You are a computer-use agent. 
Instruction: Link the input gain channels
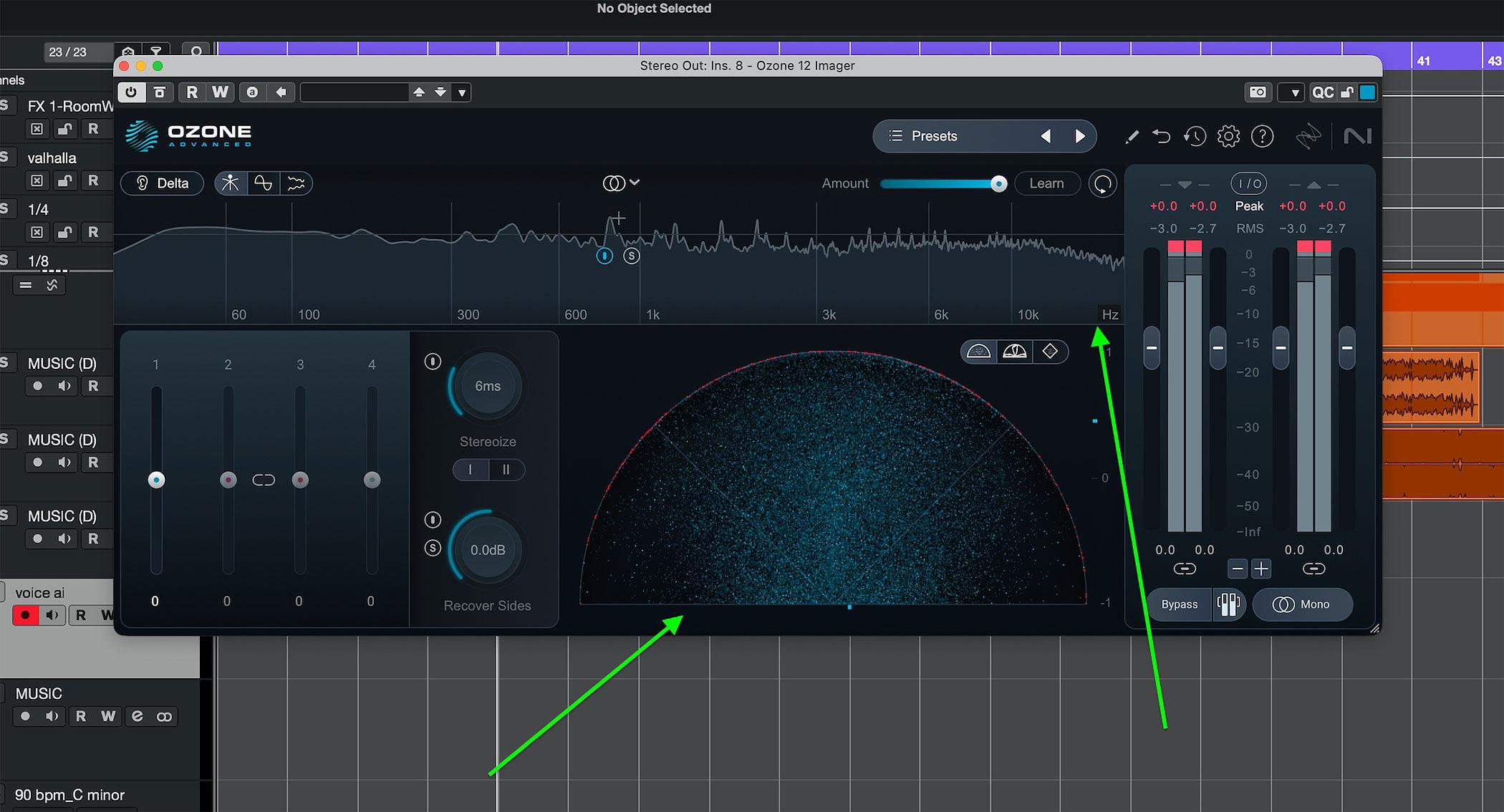(1185, 569)
